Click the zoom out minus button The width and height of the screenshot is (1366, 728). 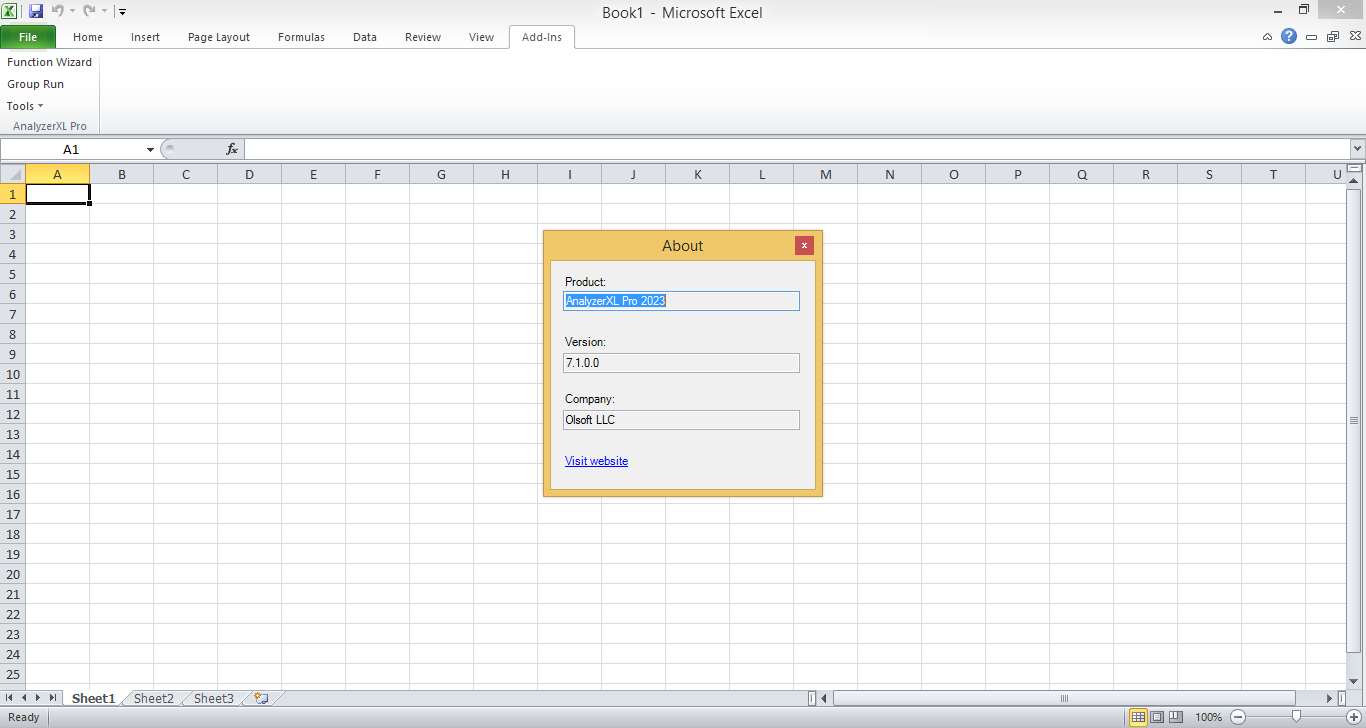(x=1238, y=717)
